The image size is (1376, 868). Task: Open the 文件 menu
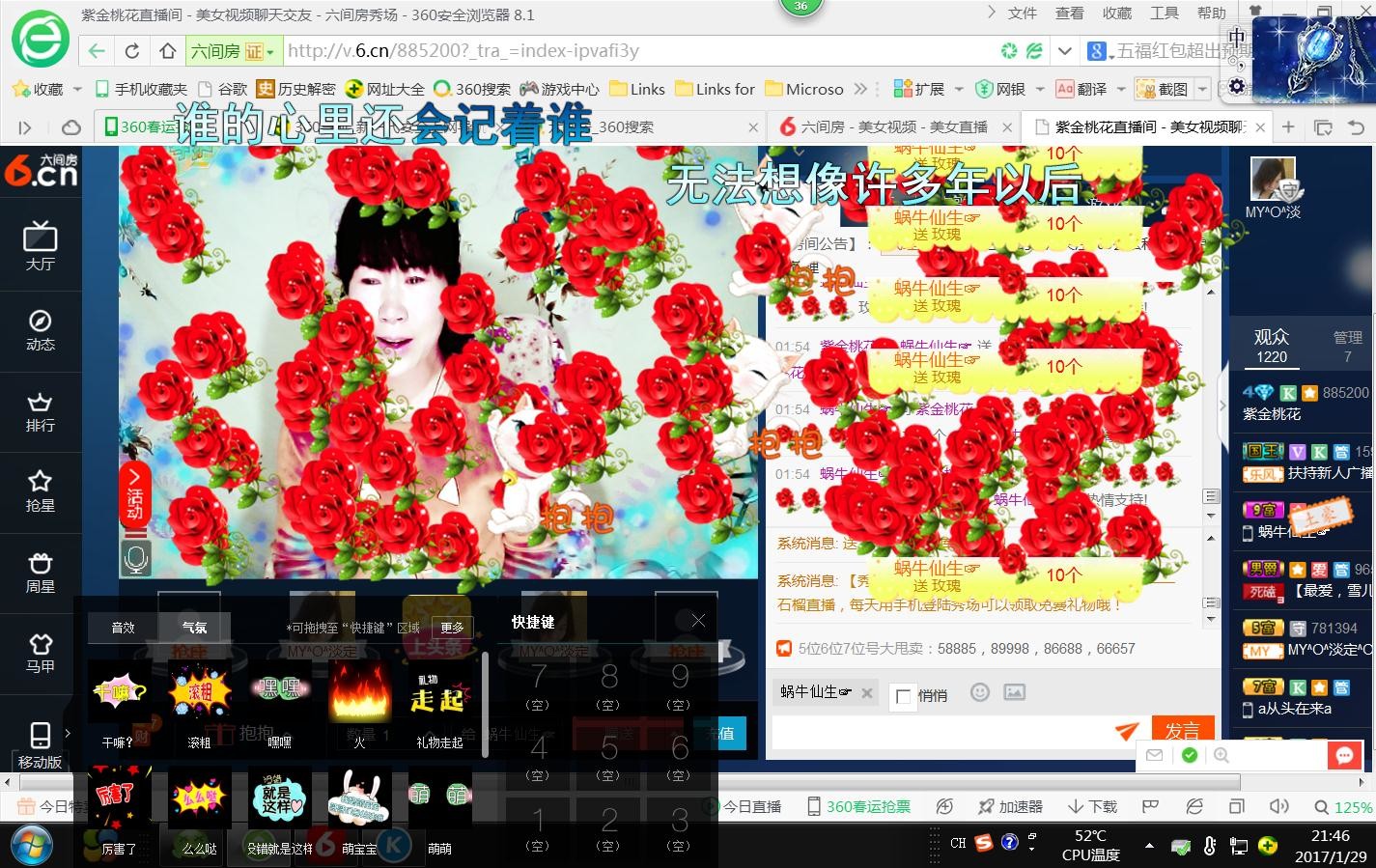click(x=1022, y=14)
